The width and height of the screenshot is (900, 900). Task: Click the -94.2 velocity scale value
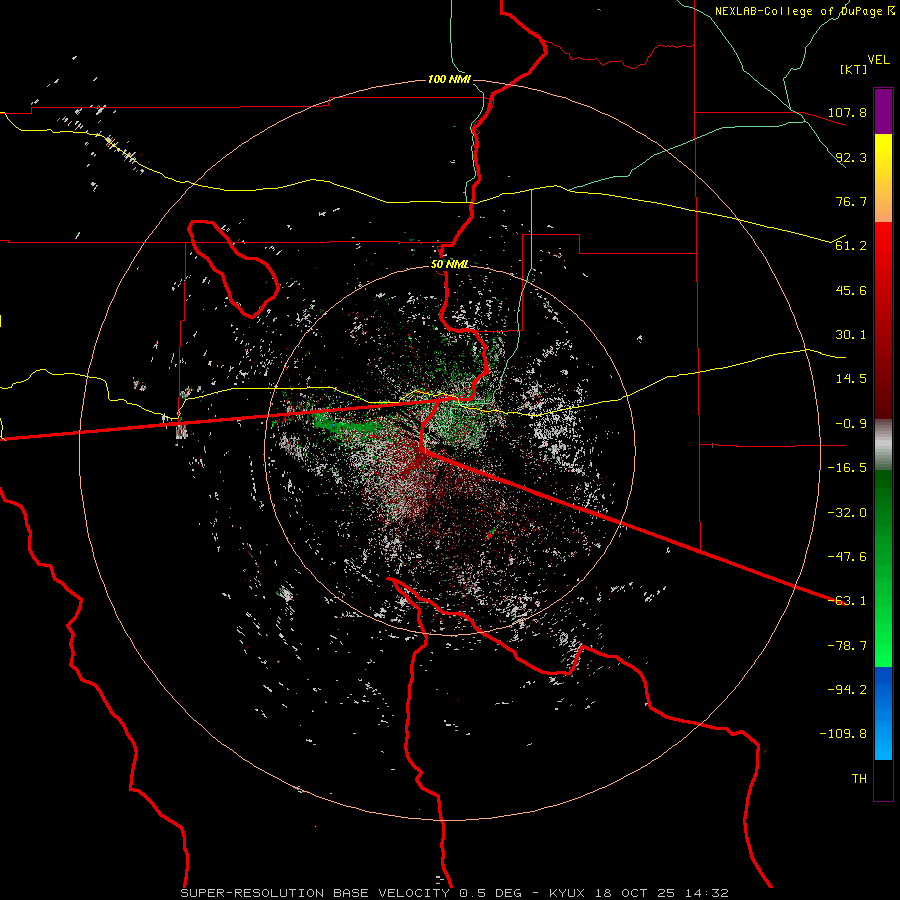click(x=847, y=689)
